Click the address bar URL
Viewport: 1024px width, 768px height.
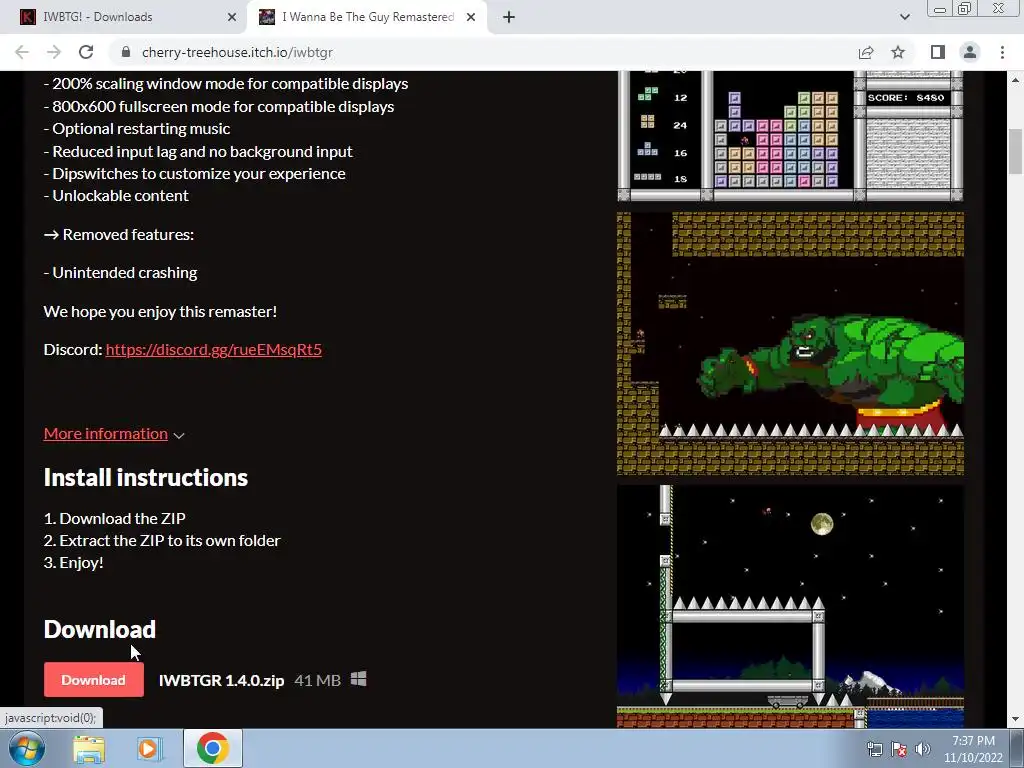[237, 52]
